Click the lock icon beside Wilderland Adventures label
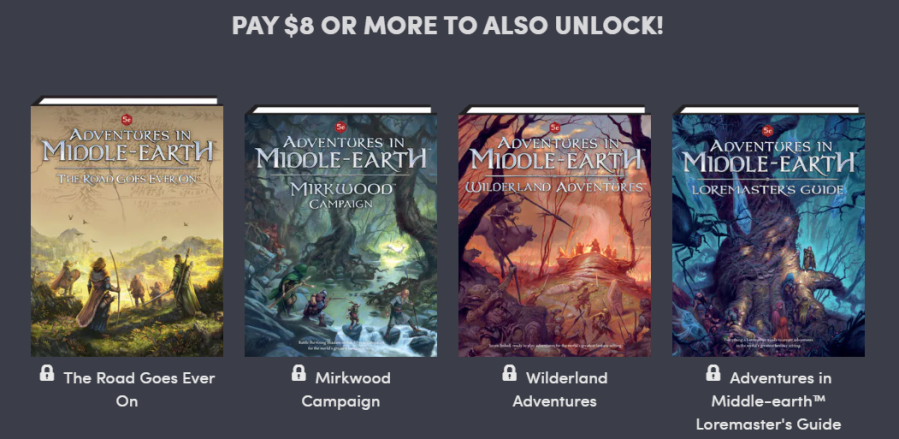Image resolution: width=899 pixels, height=439 pixels. tap(509, 373)
